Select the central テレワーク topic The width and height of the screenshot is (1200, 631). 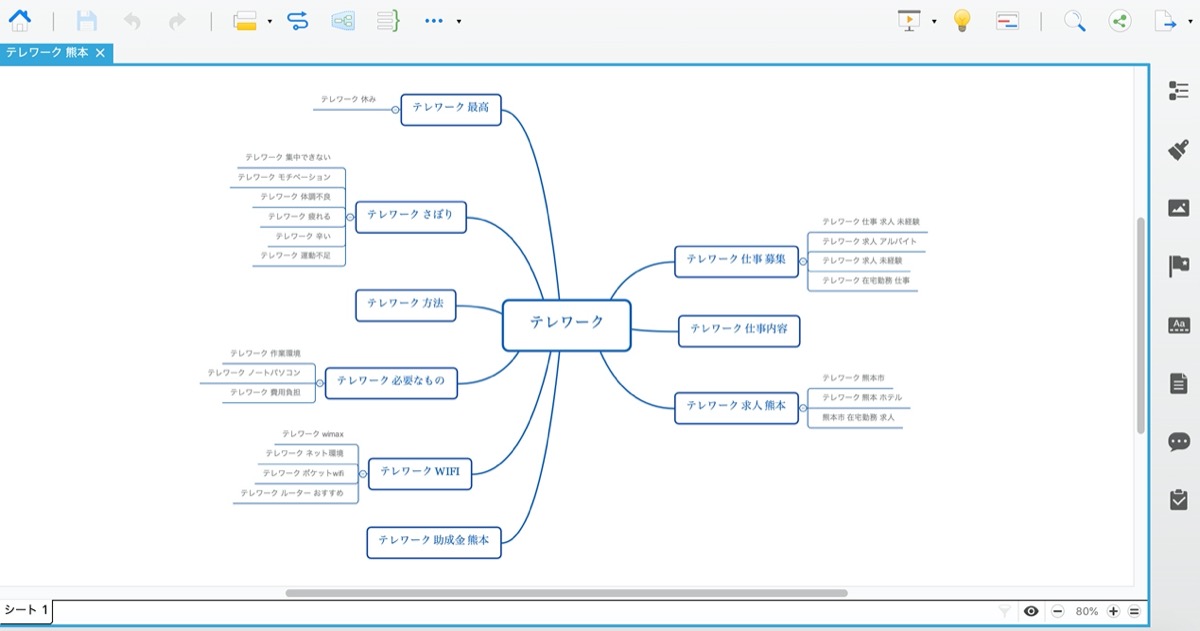[567, 325]
